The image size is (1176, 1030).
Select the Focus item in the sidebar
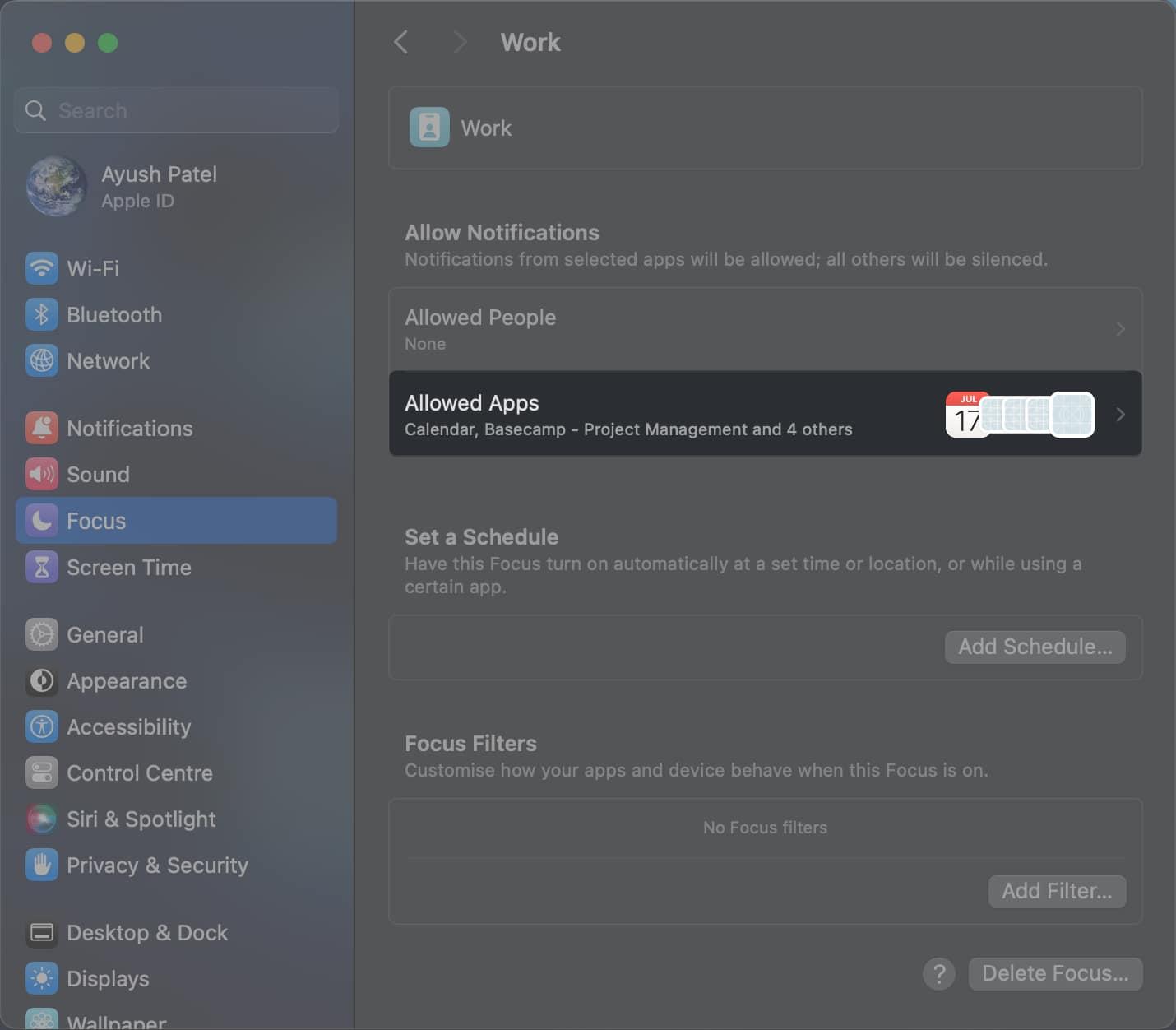[x=176, y=520]
